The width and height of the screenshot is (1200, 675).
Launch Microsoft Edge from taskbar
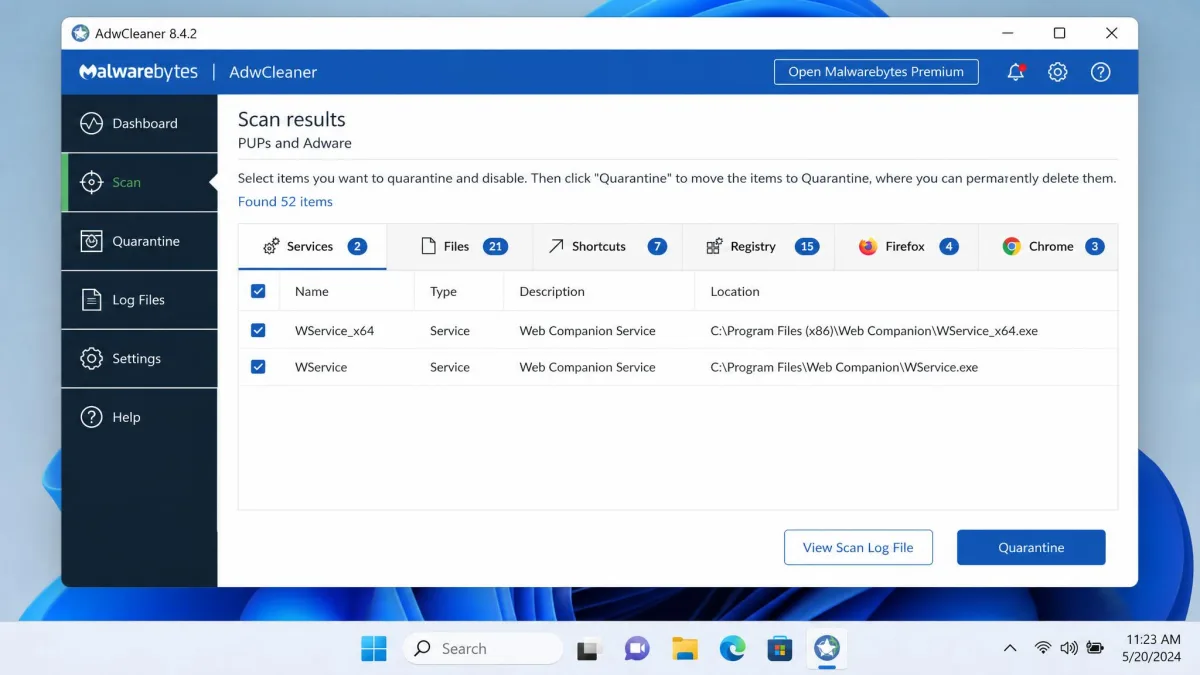click(x=732, y=649)
